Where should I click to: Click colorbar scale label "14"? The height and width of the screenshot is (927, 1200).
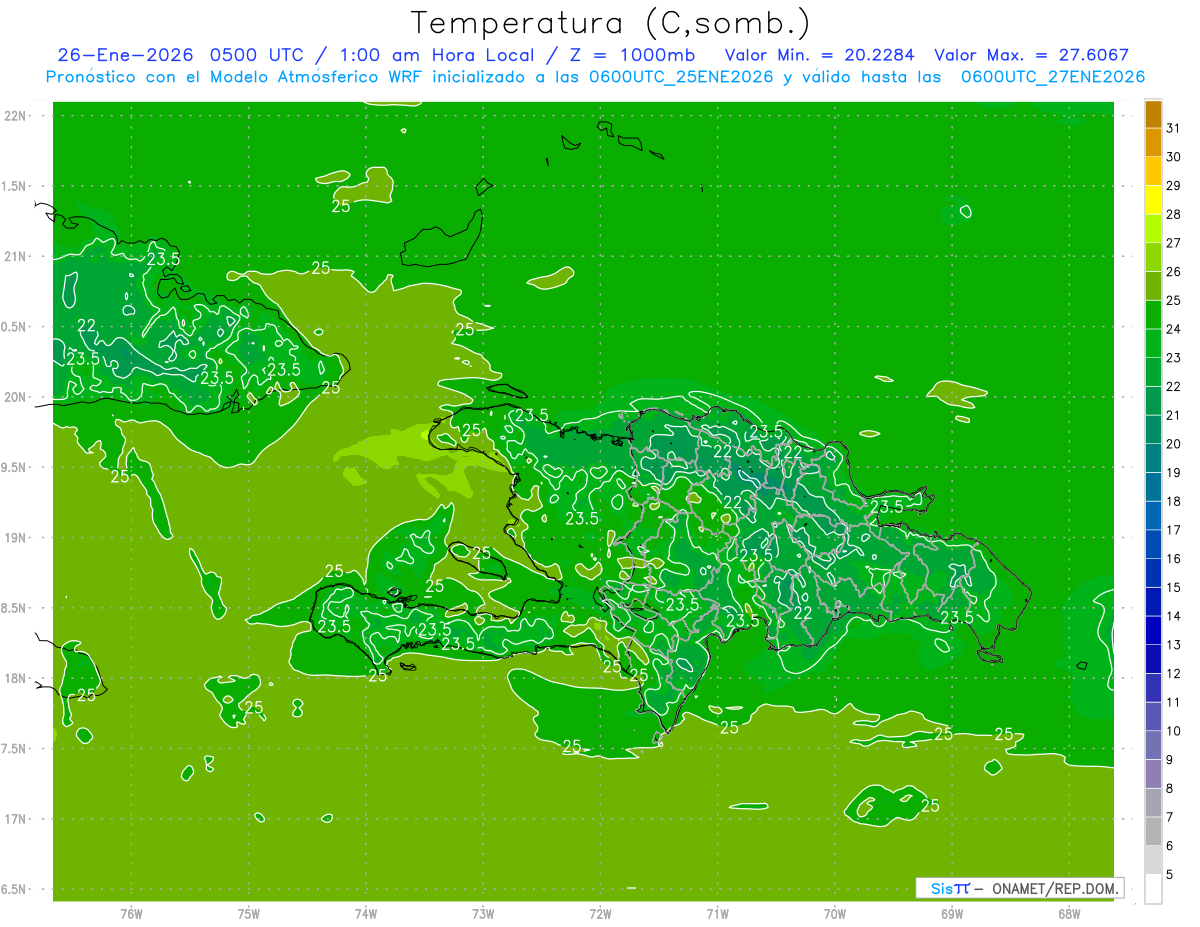point(1174,616)
